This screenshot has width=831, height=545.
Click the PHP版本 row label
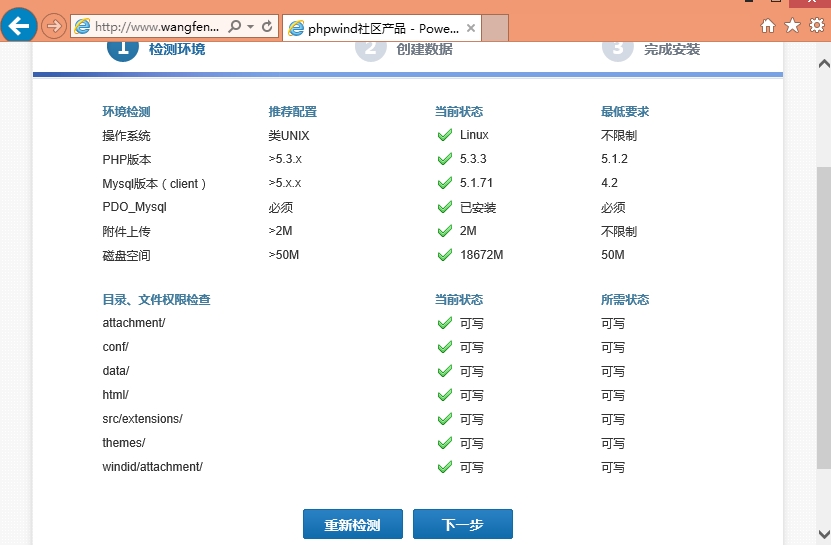[x=127, y=159]
